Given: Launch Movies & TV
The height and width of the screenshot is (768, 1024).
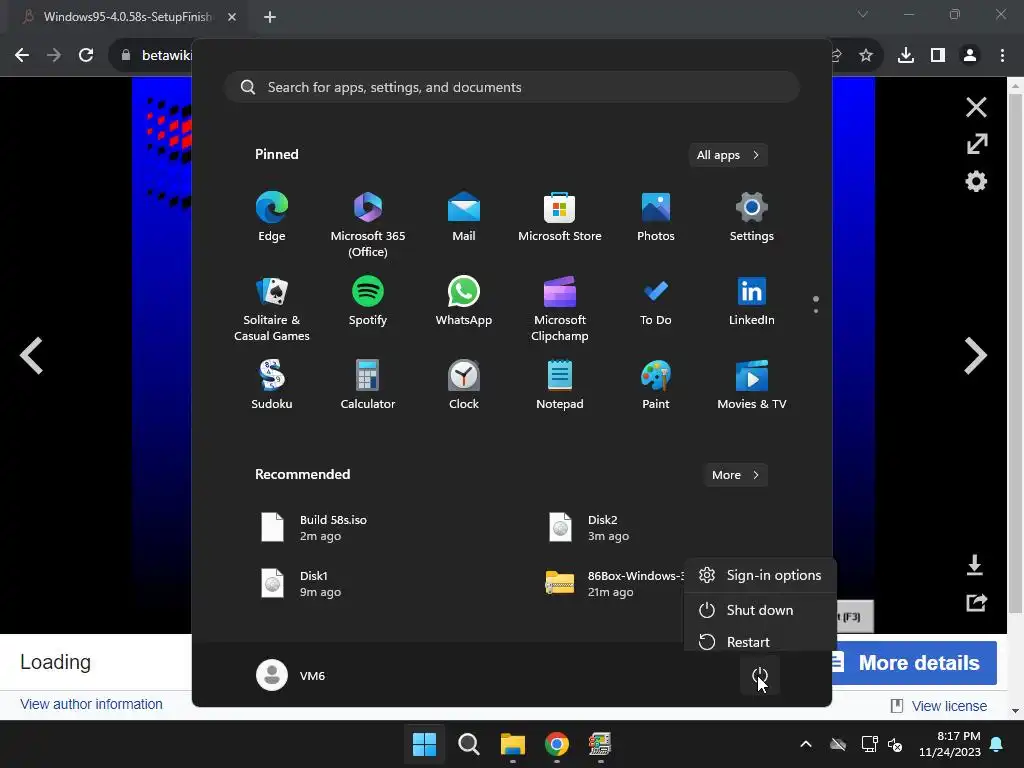Looking at the screenshot, I should (752, 385).
